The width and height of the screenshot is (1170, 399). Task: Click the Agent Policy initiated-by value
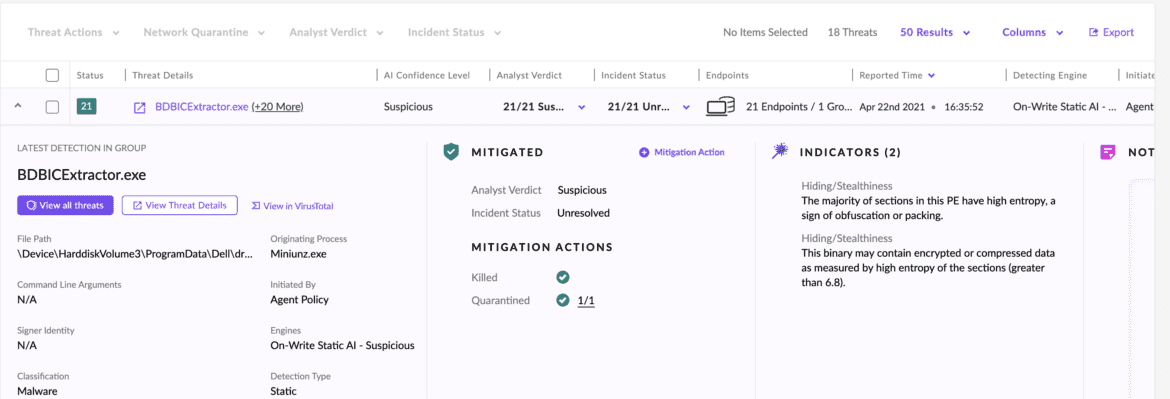[x=299, y=300]
